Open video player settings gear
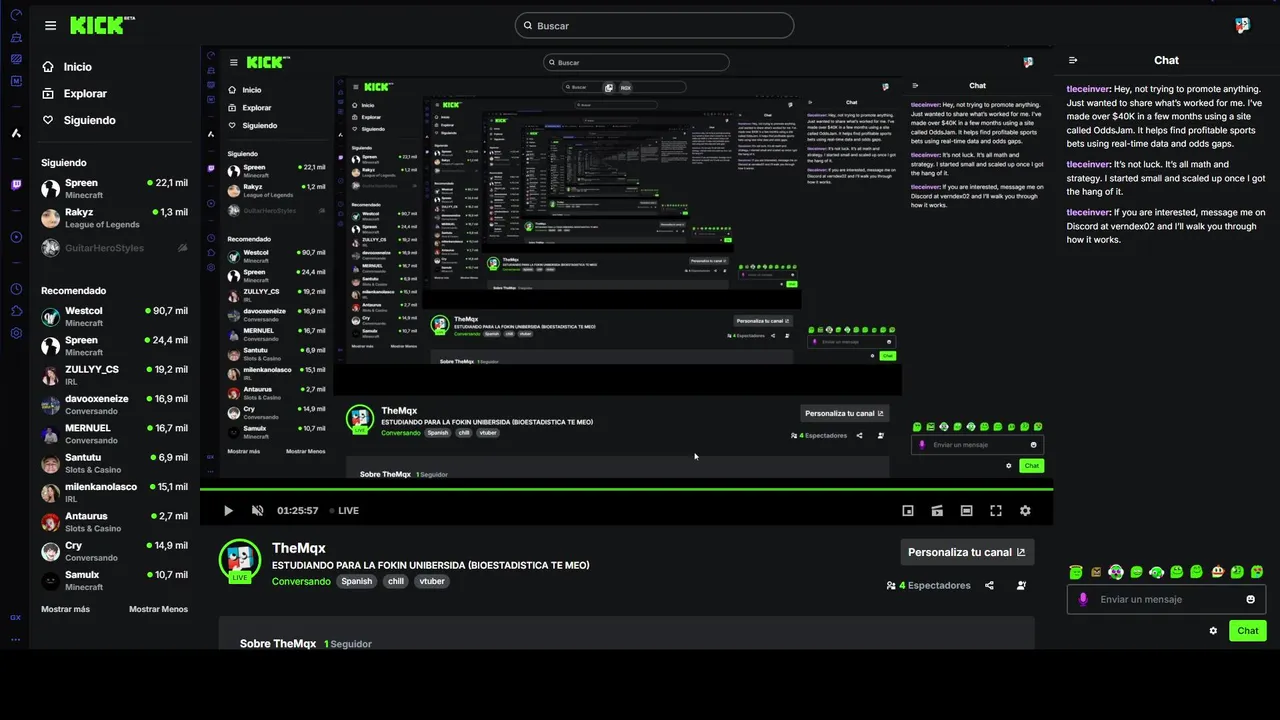The image size is (1280, 720). 1025,510
